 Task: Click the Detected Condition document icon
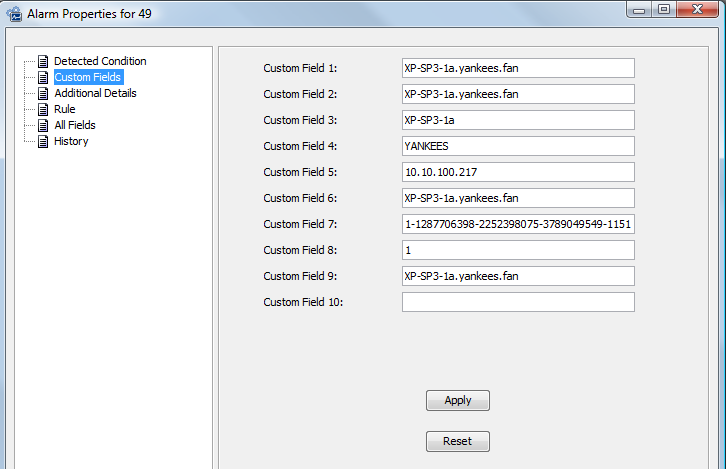[x=43, y=61]
